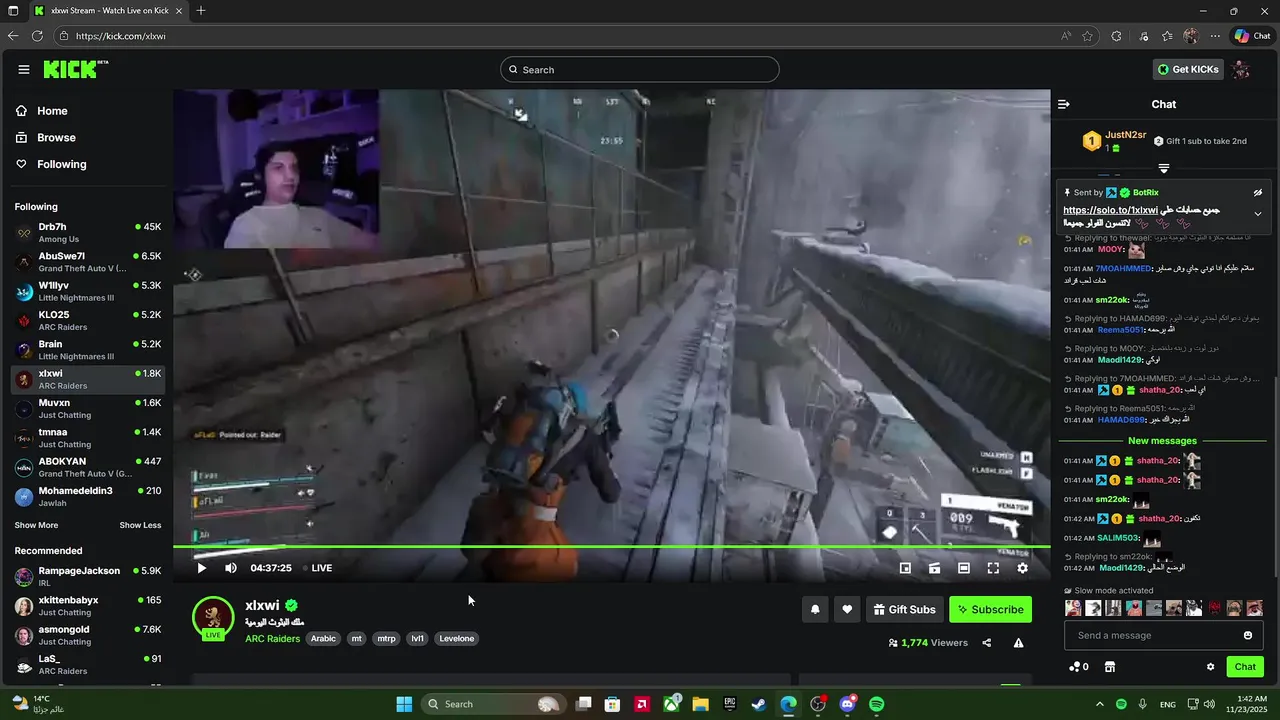Toggle notifications bell for xlxwi
The height and width of the screenshot is (720, 1280).
[815, 609]
